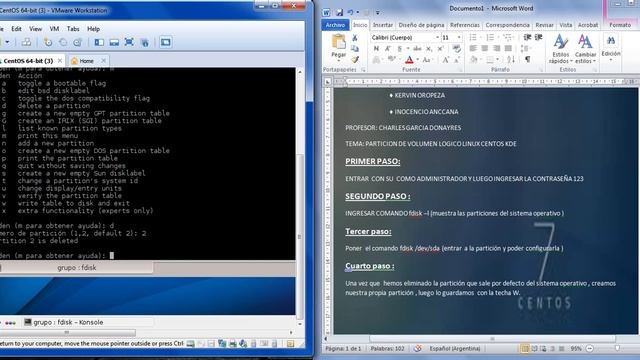
Task: Click the sort (A-Z) icon in Párrafo
Action: pyautogui.click(x=511, y=60)
